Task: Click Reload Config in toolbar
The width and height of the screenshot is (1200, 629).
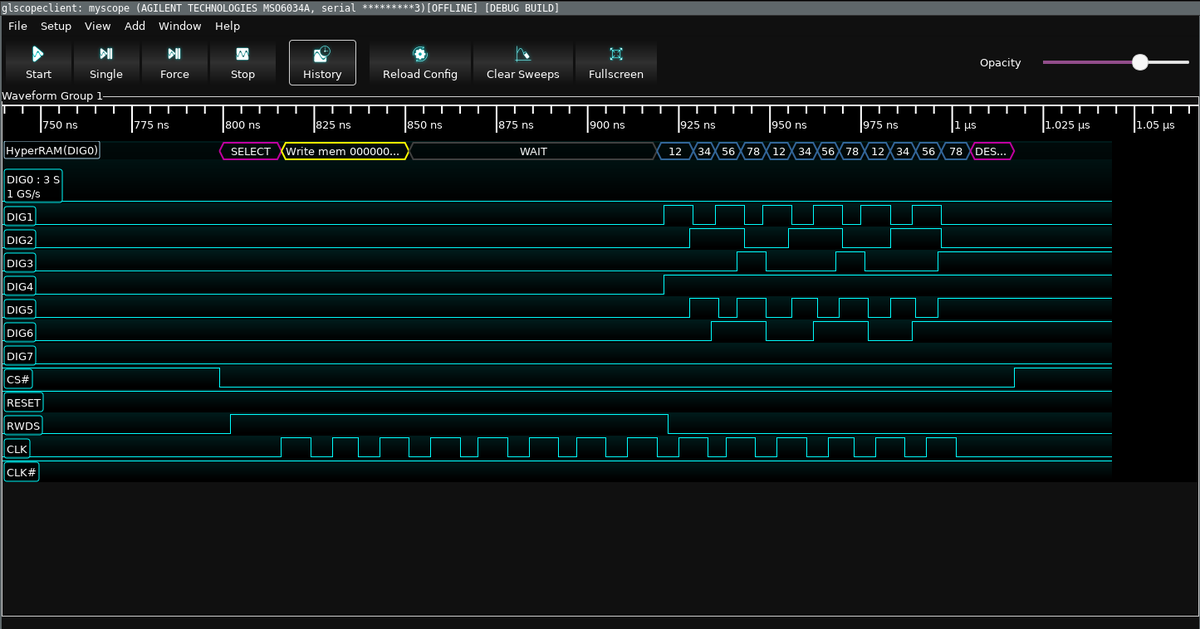Action: click(x=420, y=62)
